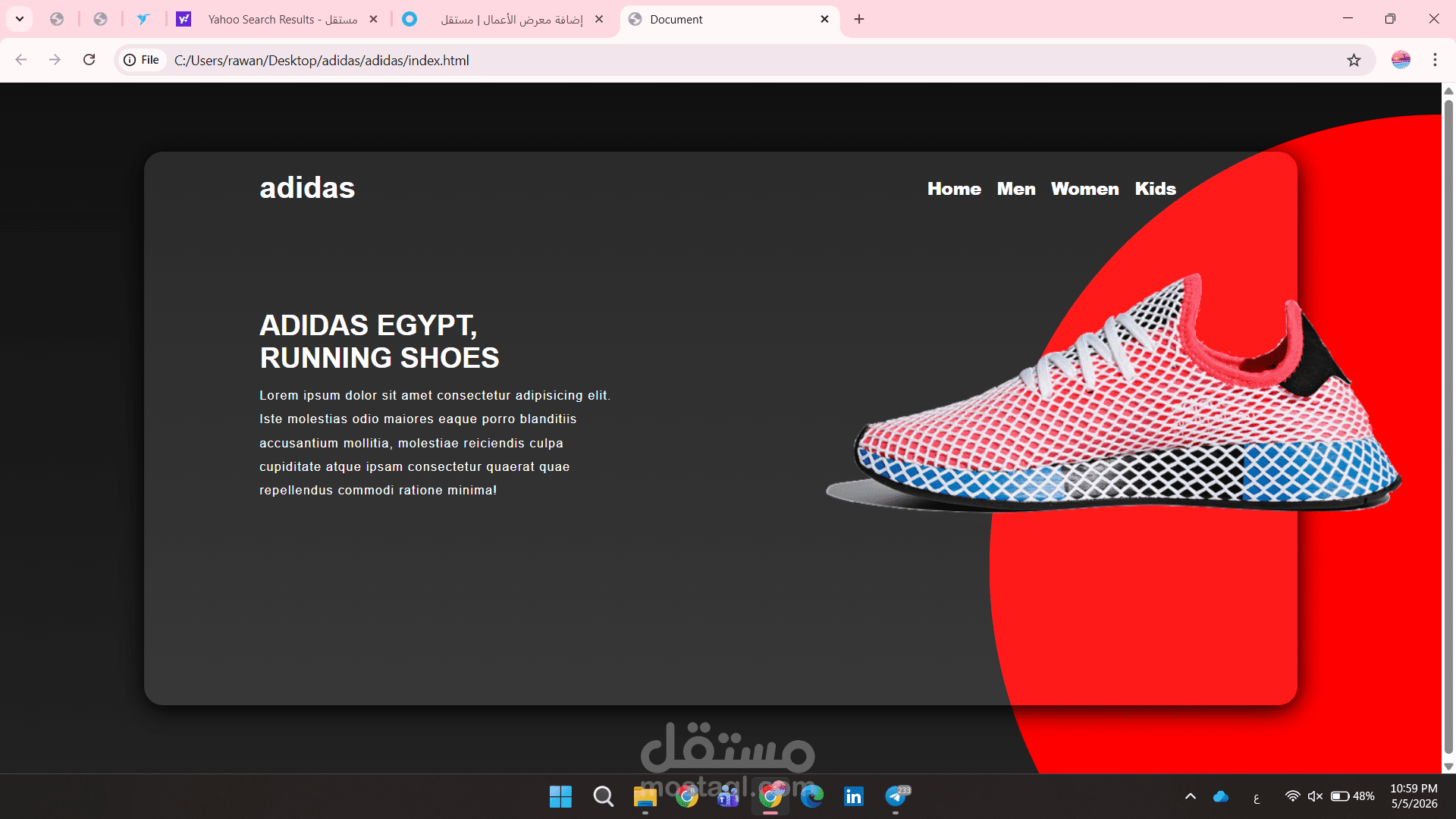This screenshot has width=1456, height=819.
Task: Open the OneDrive cloud tray icon
Action: [x=1221, y=796]
